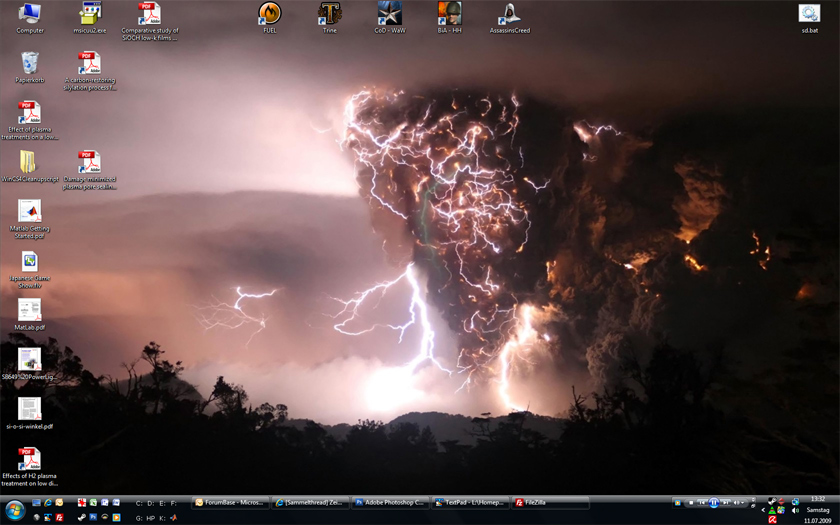840x525 pixels.
Task: Switch to ForumBase taskbar button
Action: 231,502
